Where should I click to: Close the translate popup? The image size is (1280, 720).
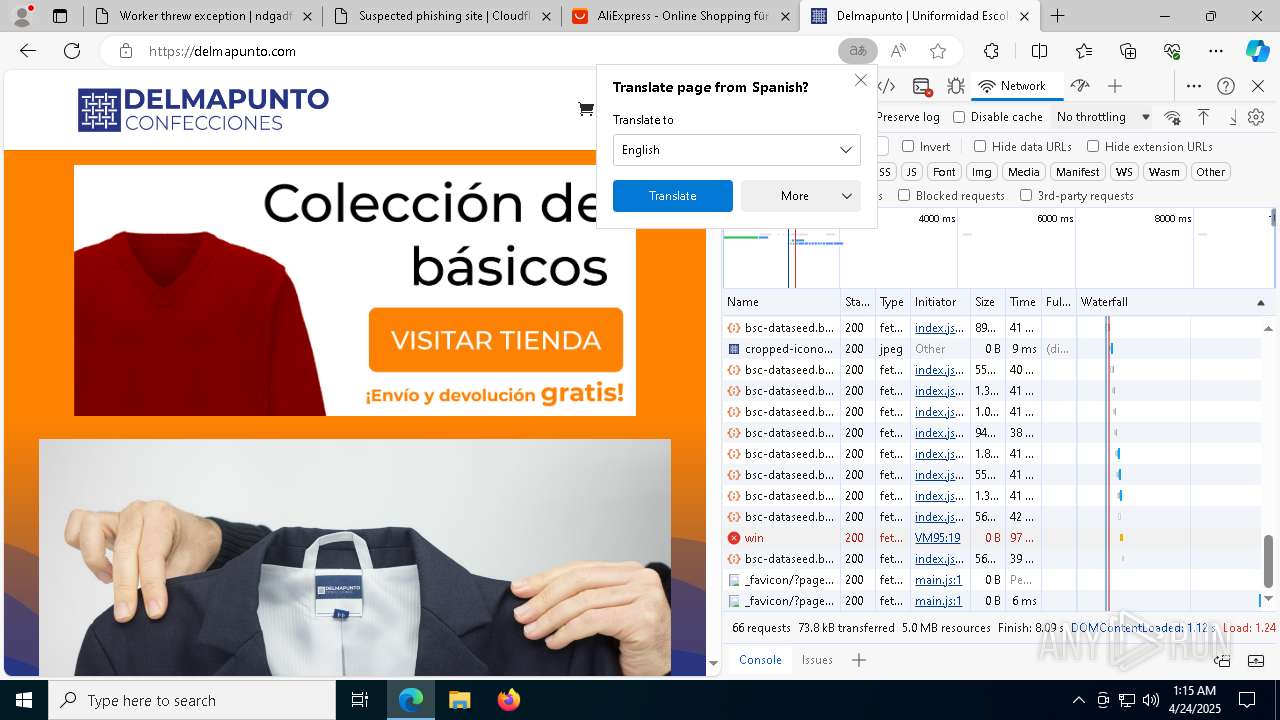[x=861, y=80]
